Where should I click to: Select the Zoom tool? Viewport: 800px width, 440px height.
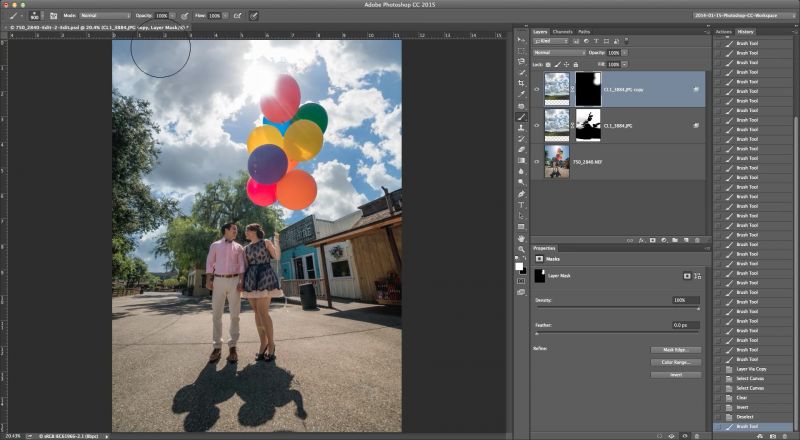[521, 248]
